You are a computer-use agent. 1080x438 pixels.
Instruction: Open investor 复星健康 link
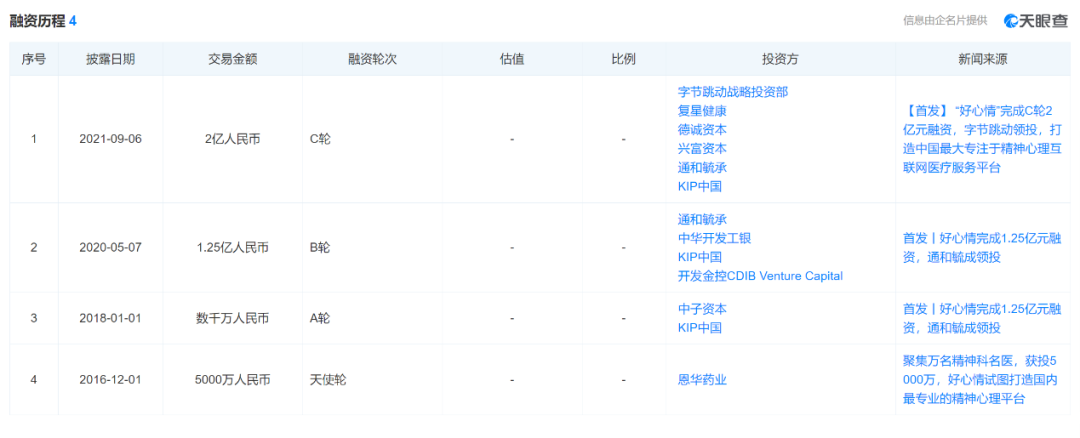[x=703, y=110]
